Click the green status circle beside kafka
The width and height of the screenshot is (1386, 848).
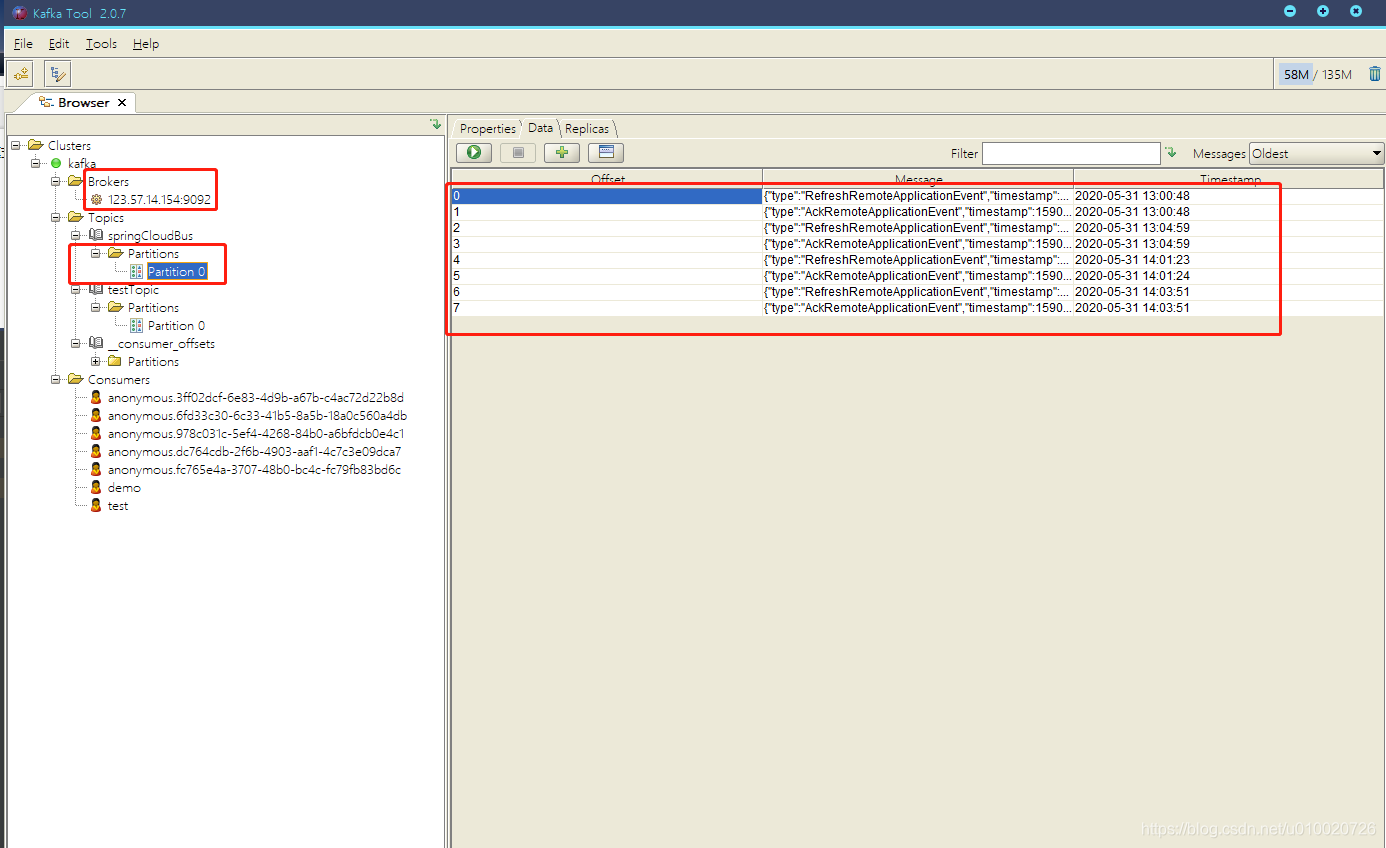click(x=56, y=163)
